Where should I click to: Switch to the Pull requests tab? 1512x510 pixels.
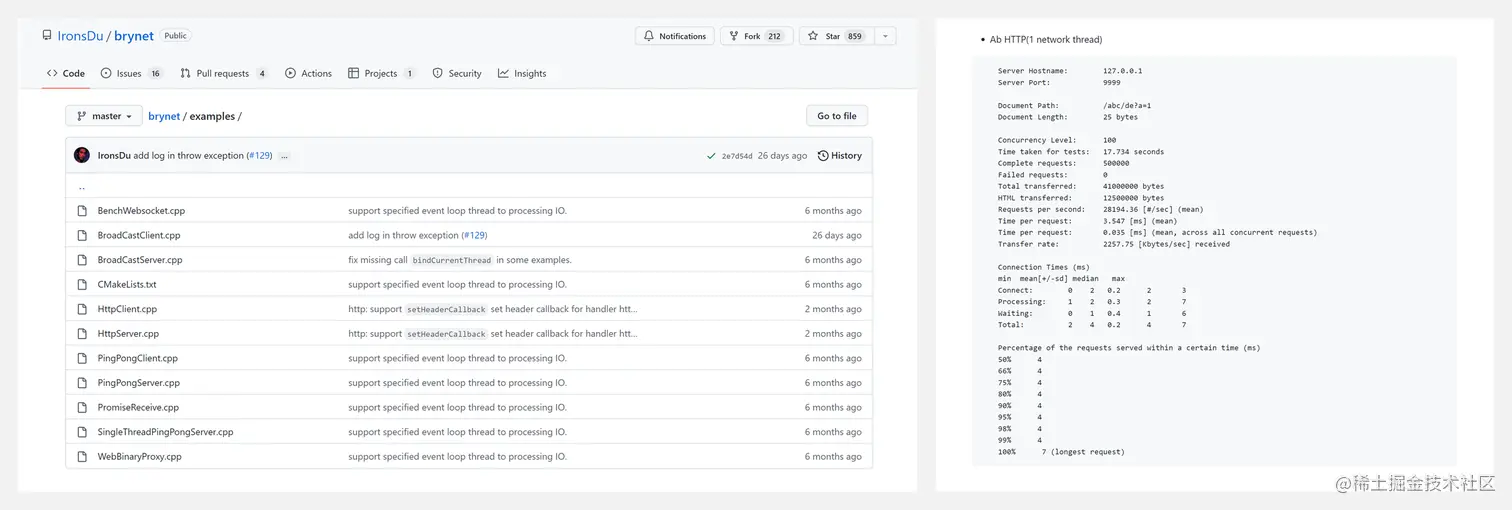pos(224,73)
